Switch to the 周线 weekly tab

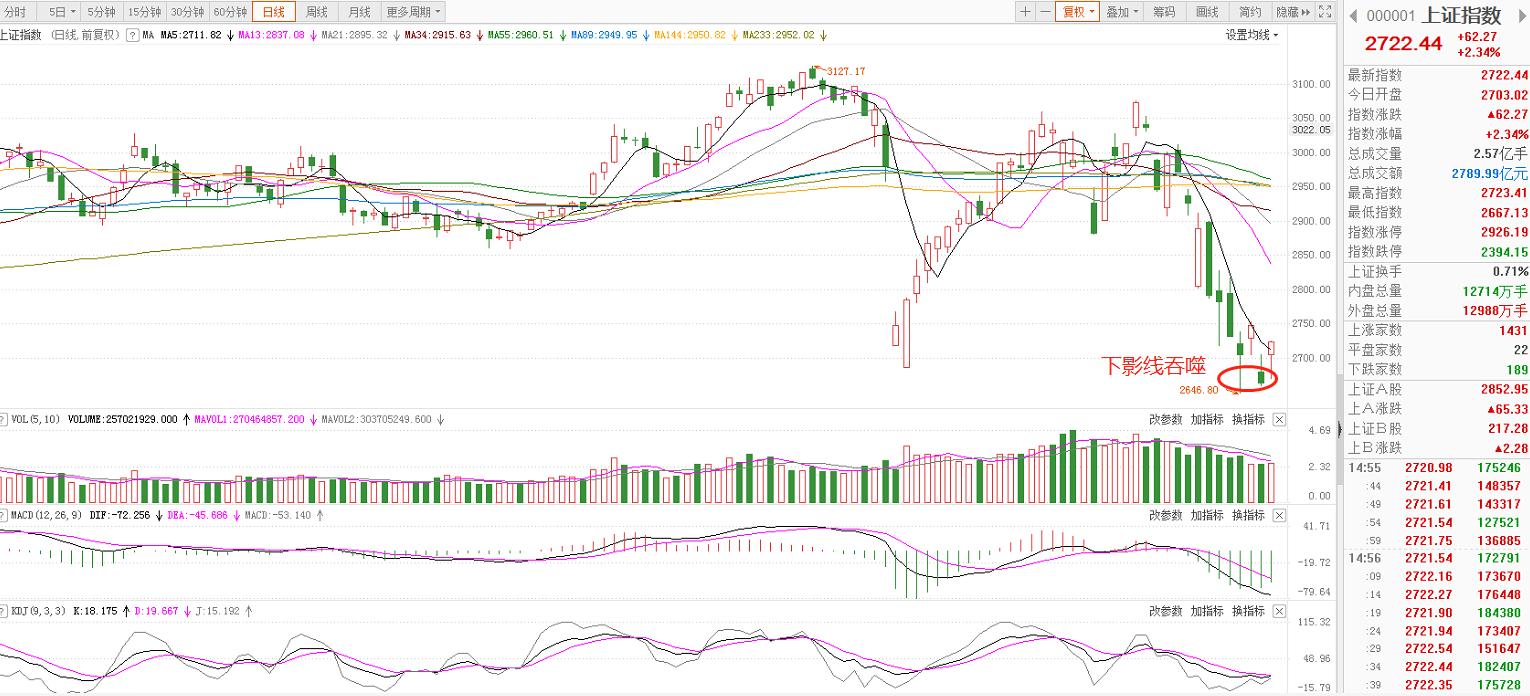pyautogui.click(x=317, y=12)
